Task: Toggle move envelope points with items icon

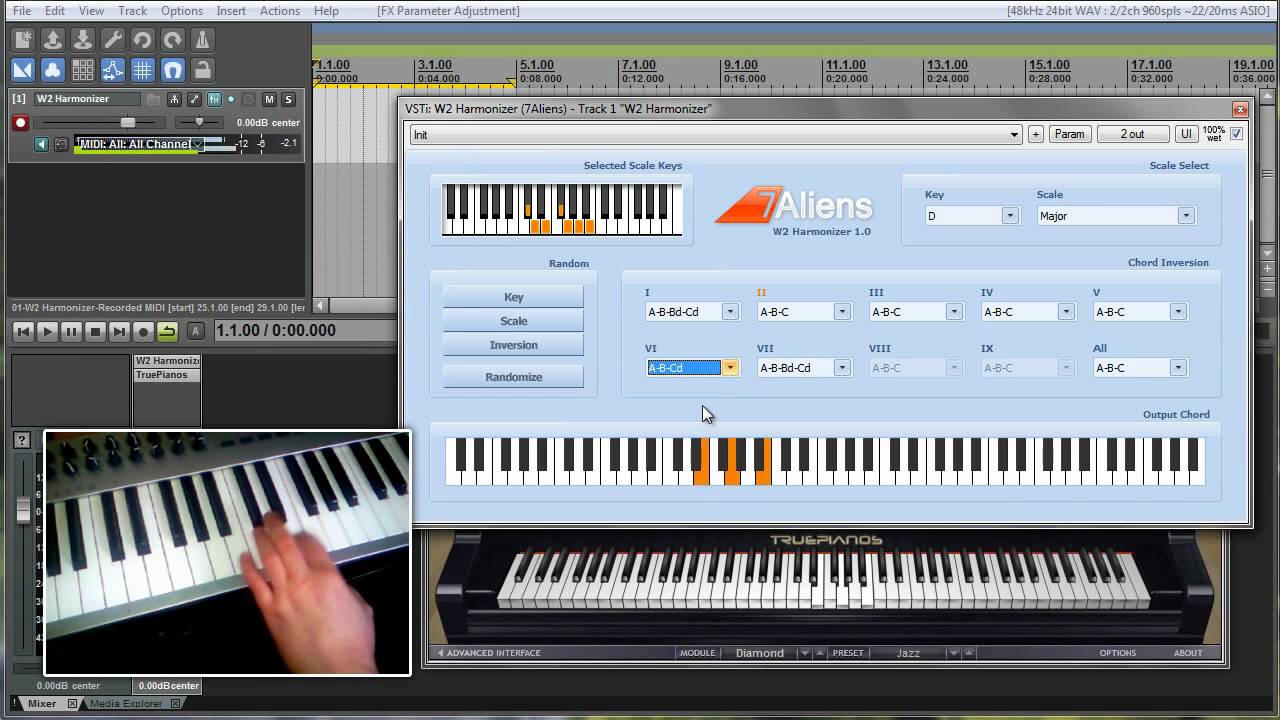Action: click(x=113, y=70)
